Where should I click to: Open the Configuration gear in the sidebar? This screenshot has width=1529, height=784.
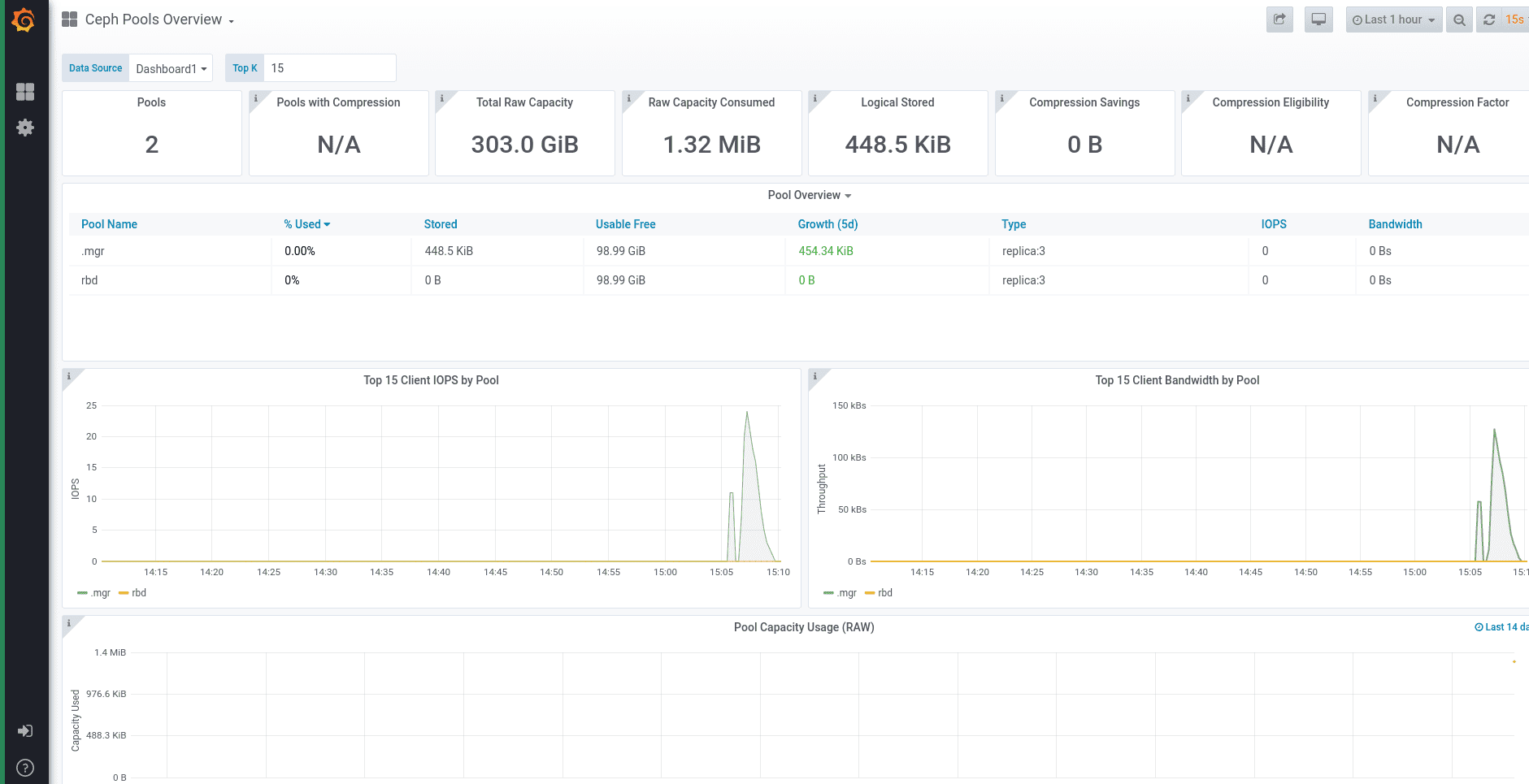(26, 128)
